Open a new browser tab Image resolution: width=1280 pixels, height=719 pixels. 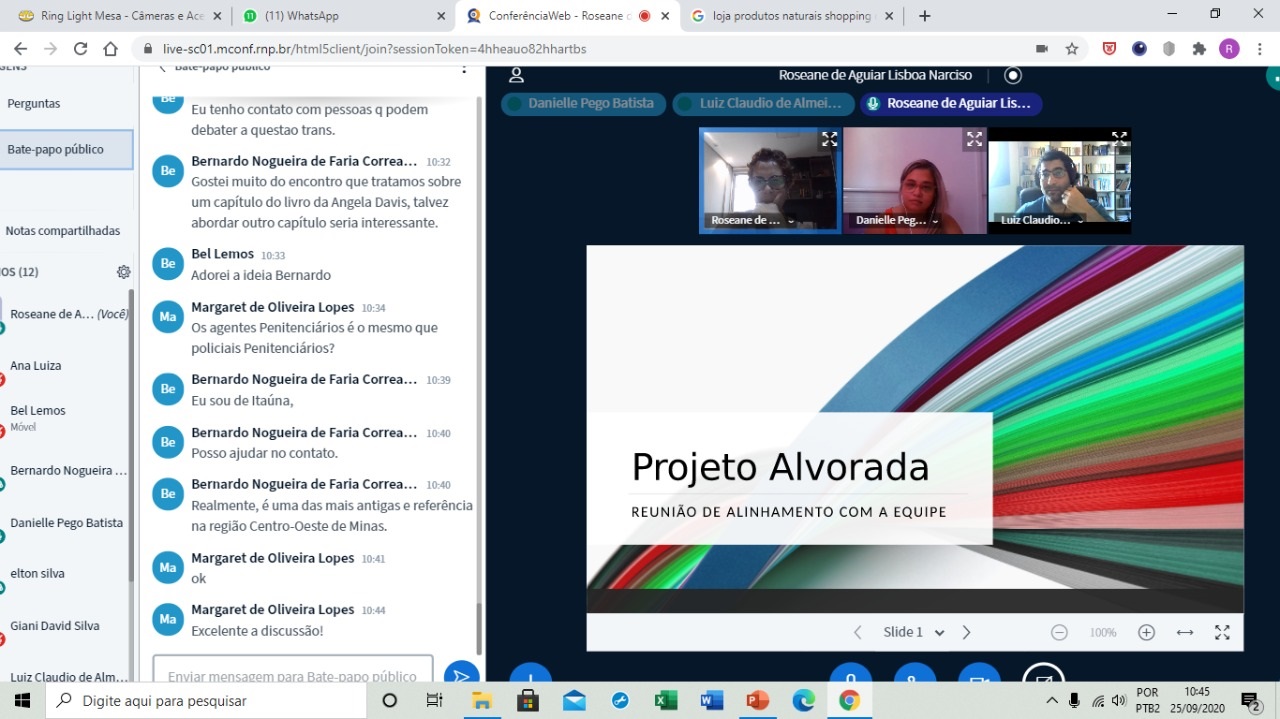(925, 16)
